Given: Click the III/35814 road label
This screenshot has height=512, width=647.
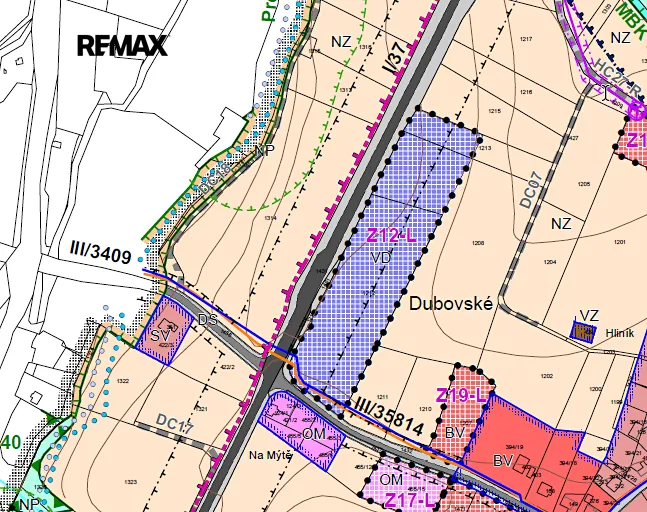Looking at the screenshot, I should tap(389, 416).
